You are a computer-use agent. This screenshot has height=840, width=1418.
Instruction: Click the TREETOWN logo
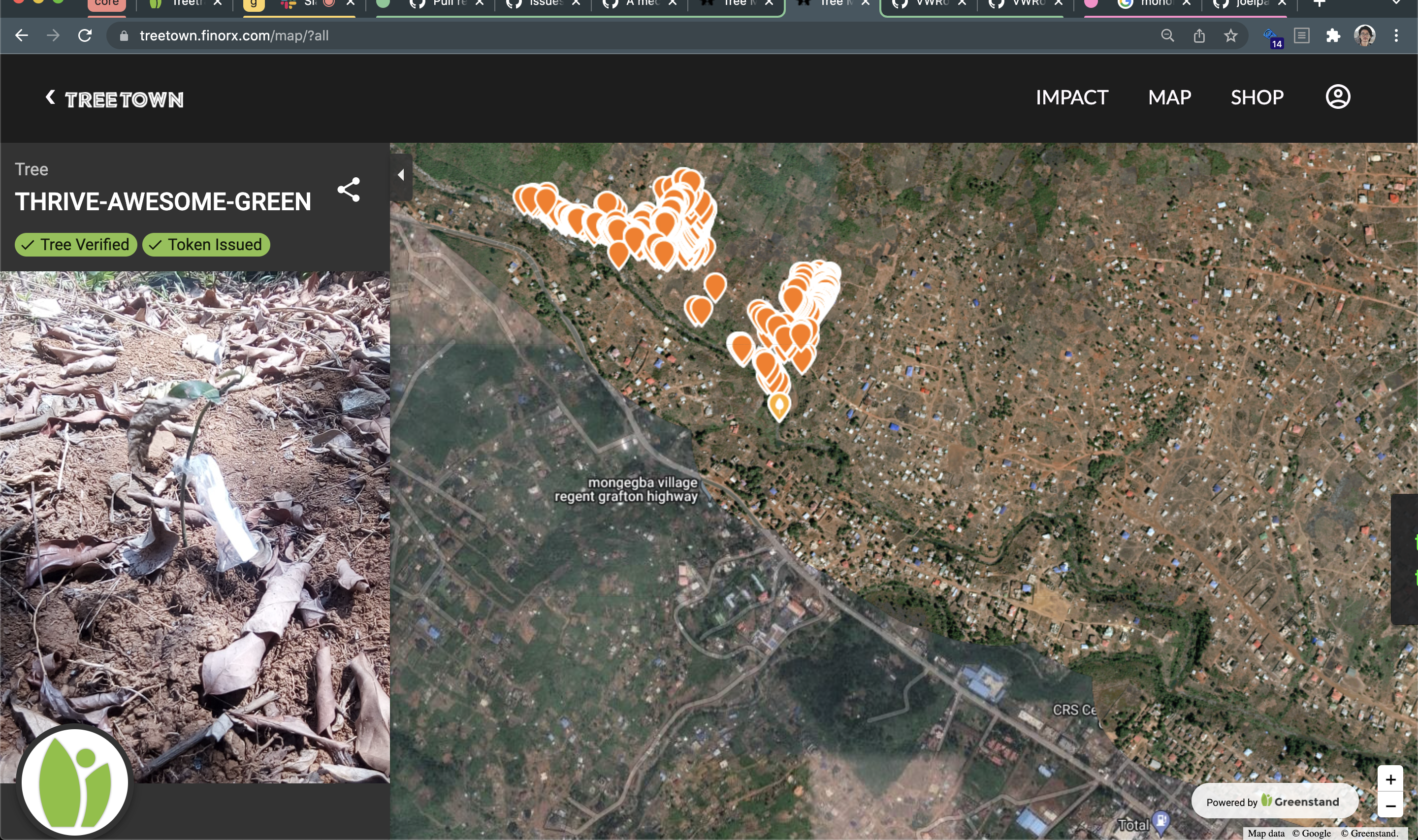tap(124, 99)
